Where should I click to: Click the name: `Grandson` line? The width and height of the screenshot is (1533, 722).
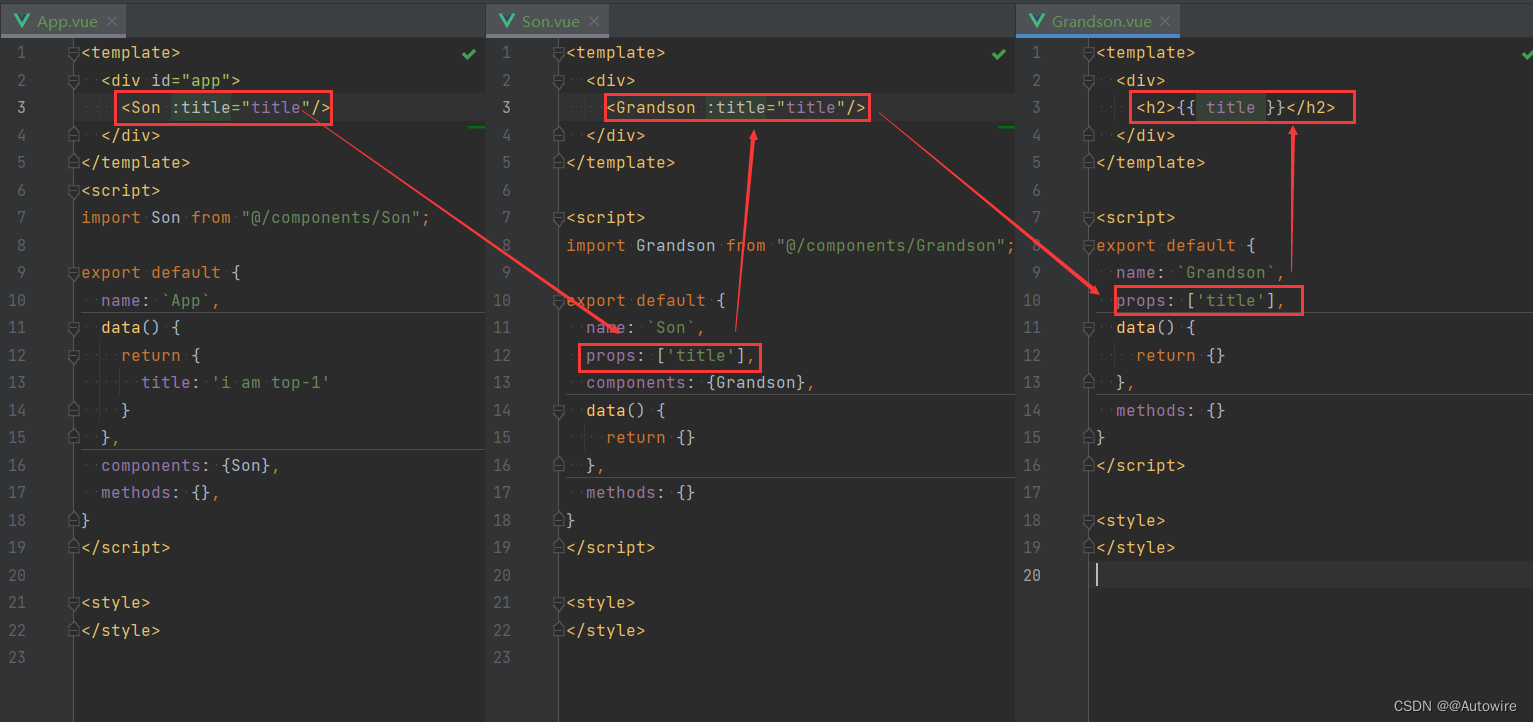click(1201, 272)
